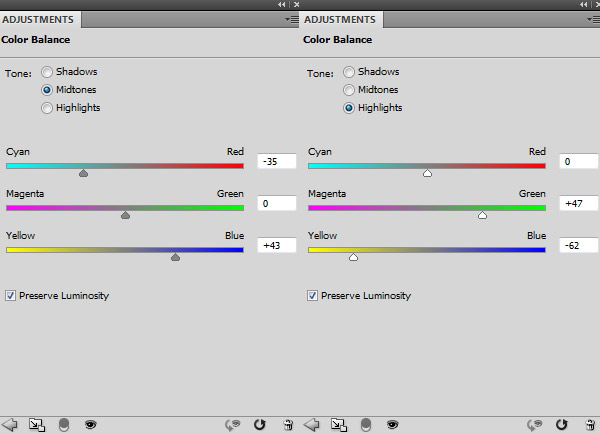Collapse left panel using double-arrow icon
The width and height of the screenshot is (600, 433).
[281, 5]
